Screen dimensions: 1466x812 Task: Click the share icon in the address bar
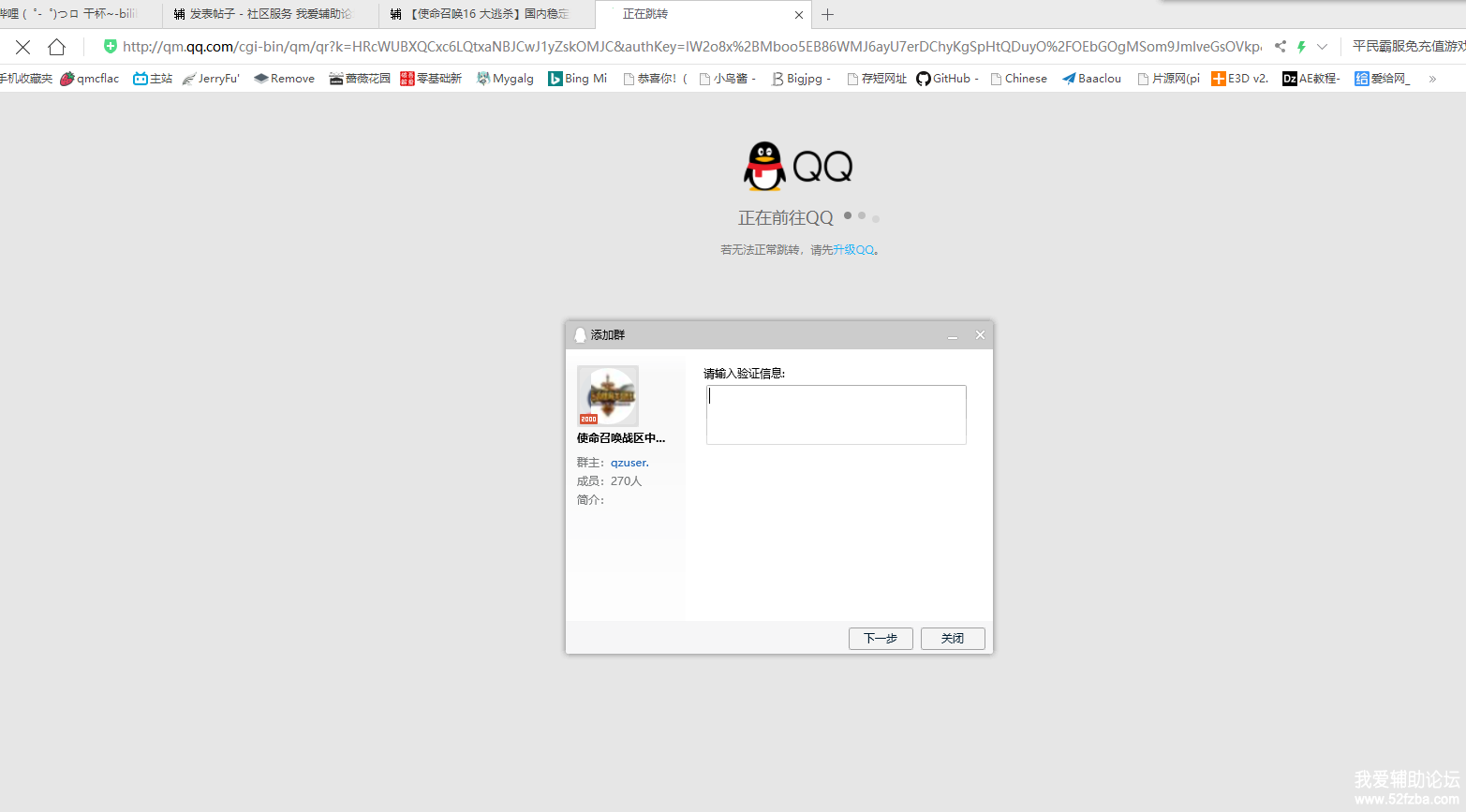(x=1280, y=47)
